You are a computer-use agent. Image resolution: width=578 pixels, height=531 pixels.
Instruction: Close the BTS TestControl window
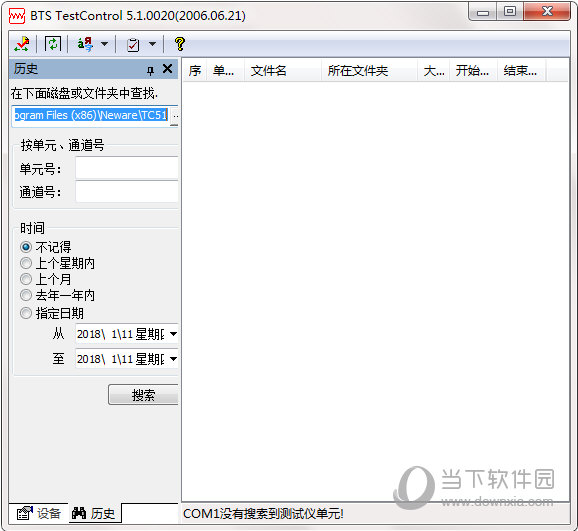547,12
